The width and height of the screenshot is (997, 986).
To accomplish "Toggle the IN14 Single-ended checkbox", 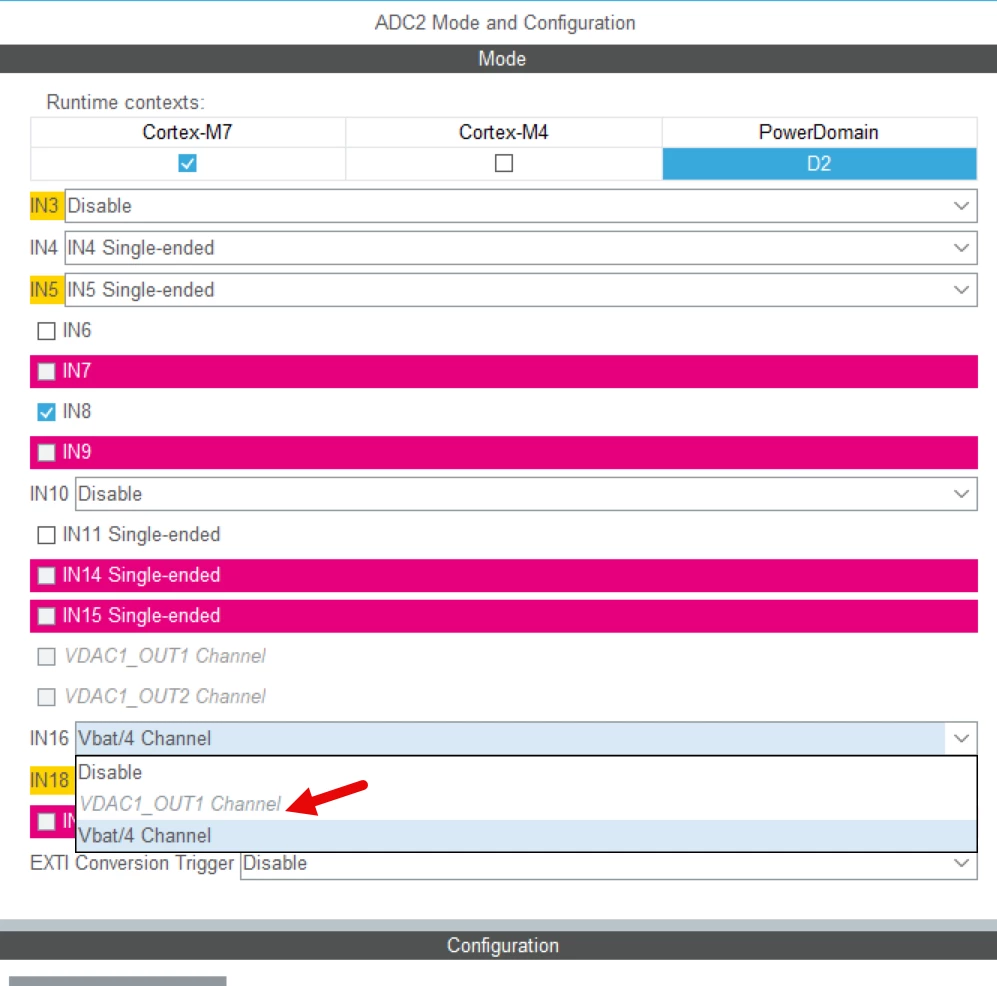I will [x=46, y=575].
